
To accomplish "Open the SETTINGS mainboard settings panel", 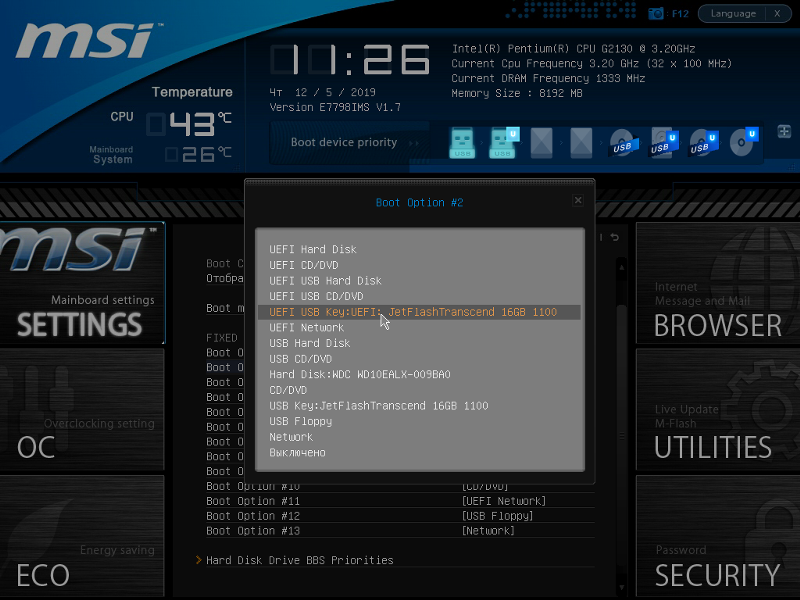I will point(82,284).
